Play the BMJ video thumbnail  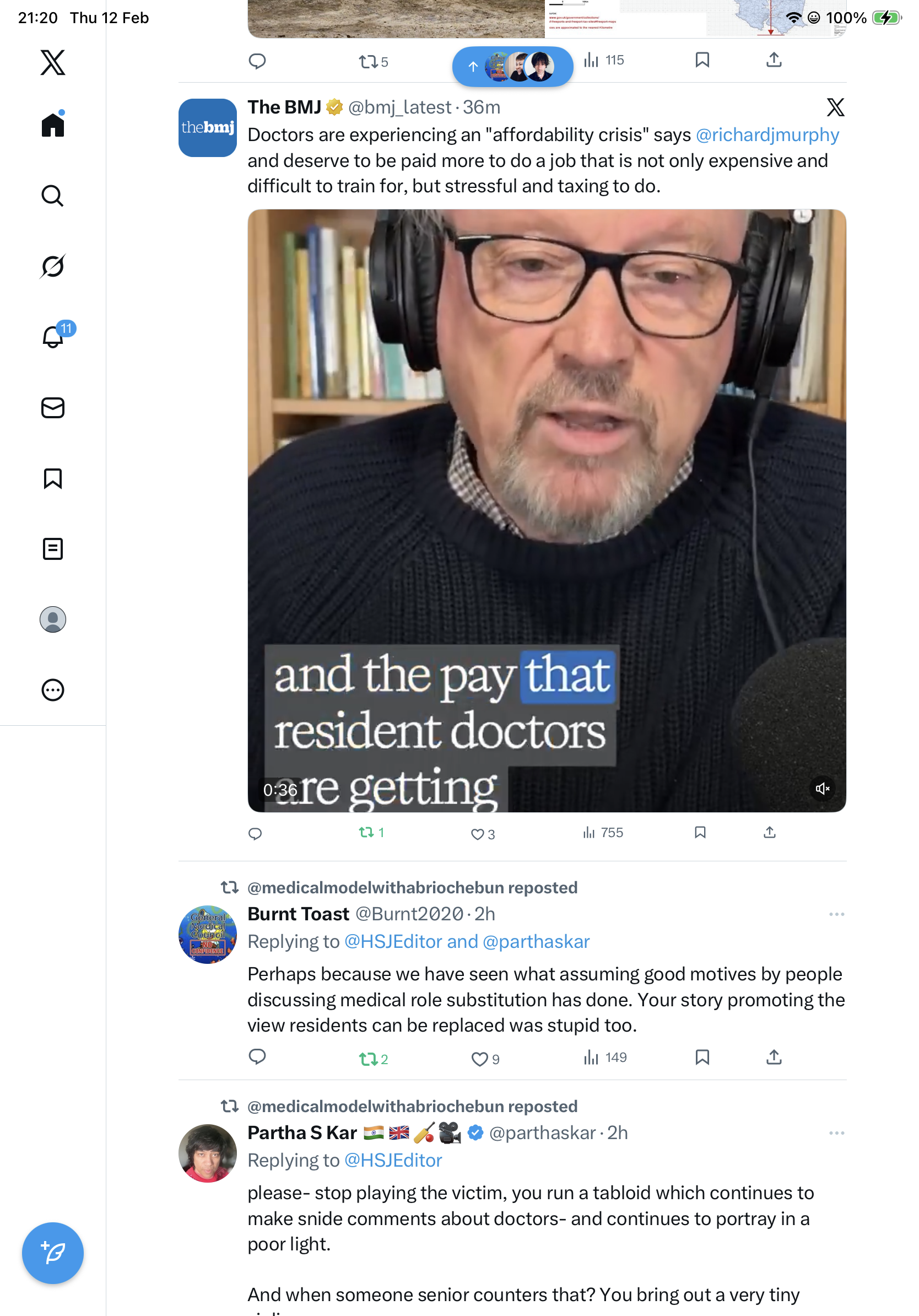coord(547,510)
